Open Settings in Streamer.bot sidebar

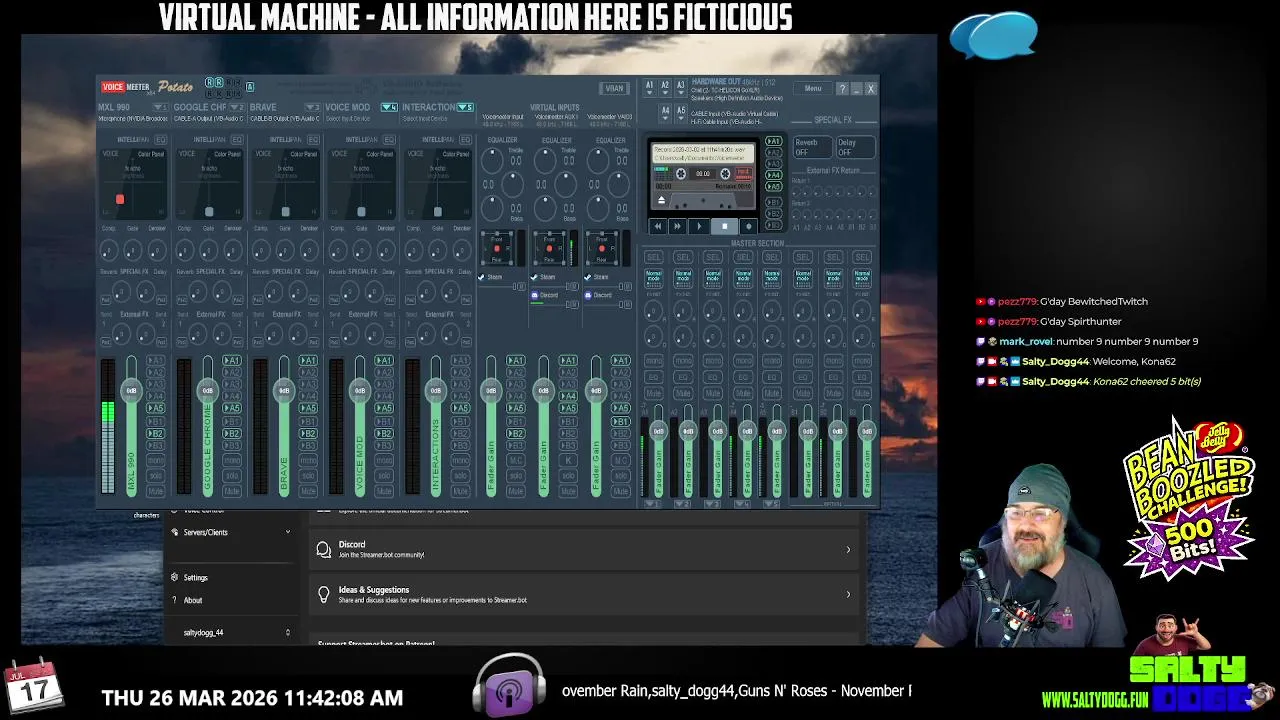pos(195,577)
